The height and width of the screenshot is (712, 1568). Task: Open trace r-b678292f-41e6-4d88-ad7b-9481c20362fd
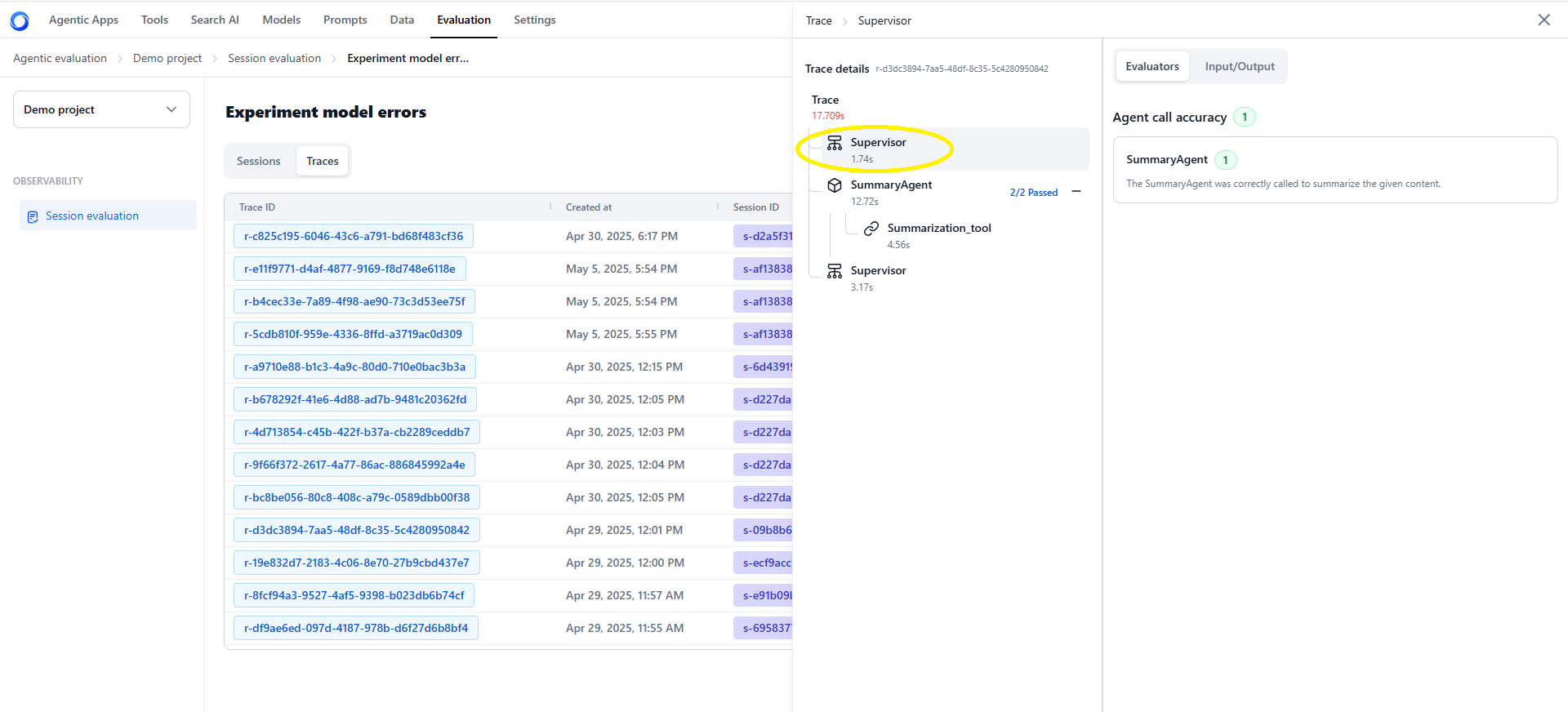tap(355, 399)
